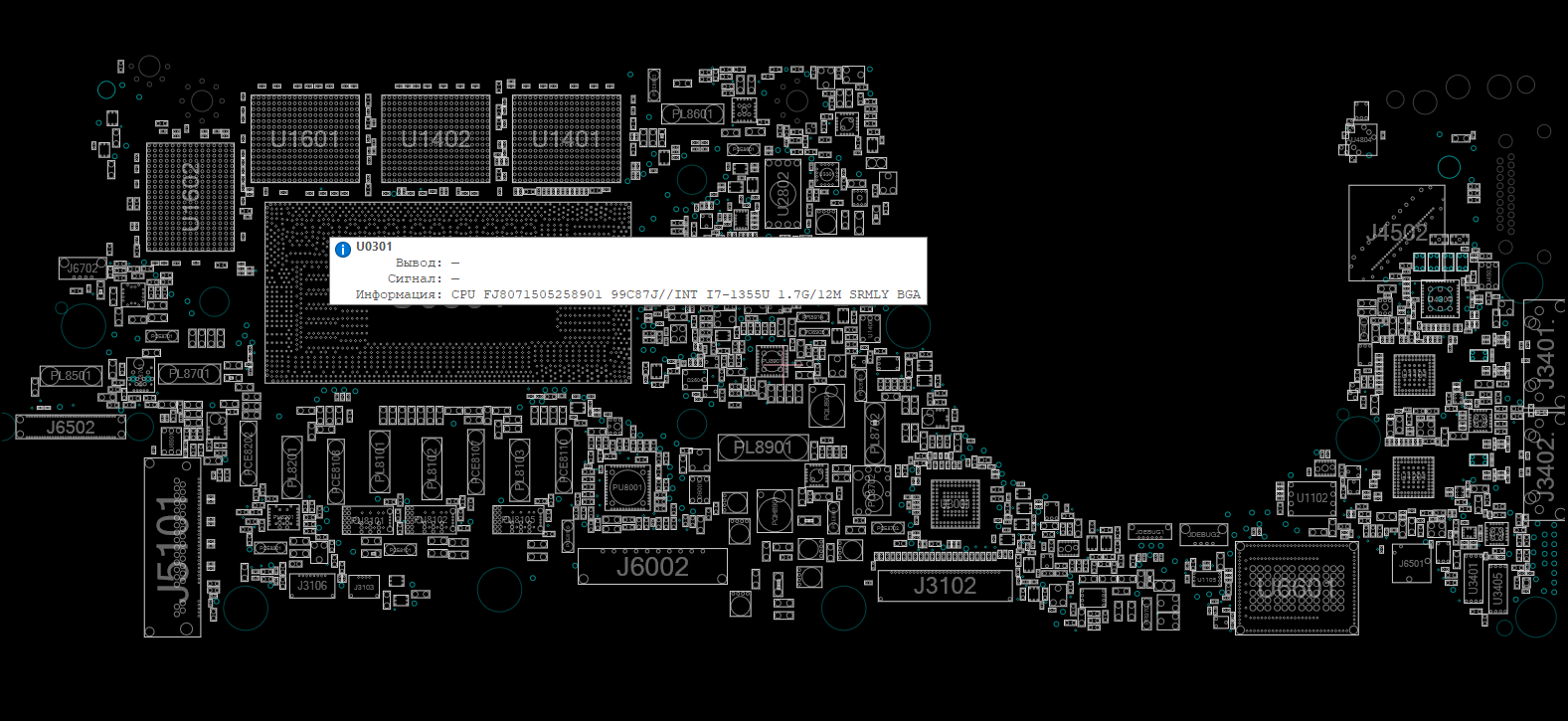Select memory chip U1601
Image resolution: width=1568 pixels, height=721 pixels.
click(x=304, y=139)
